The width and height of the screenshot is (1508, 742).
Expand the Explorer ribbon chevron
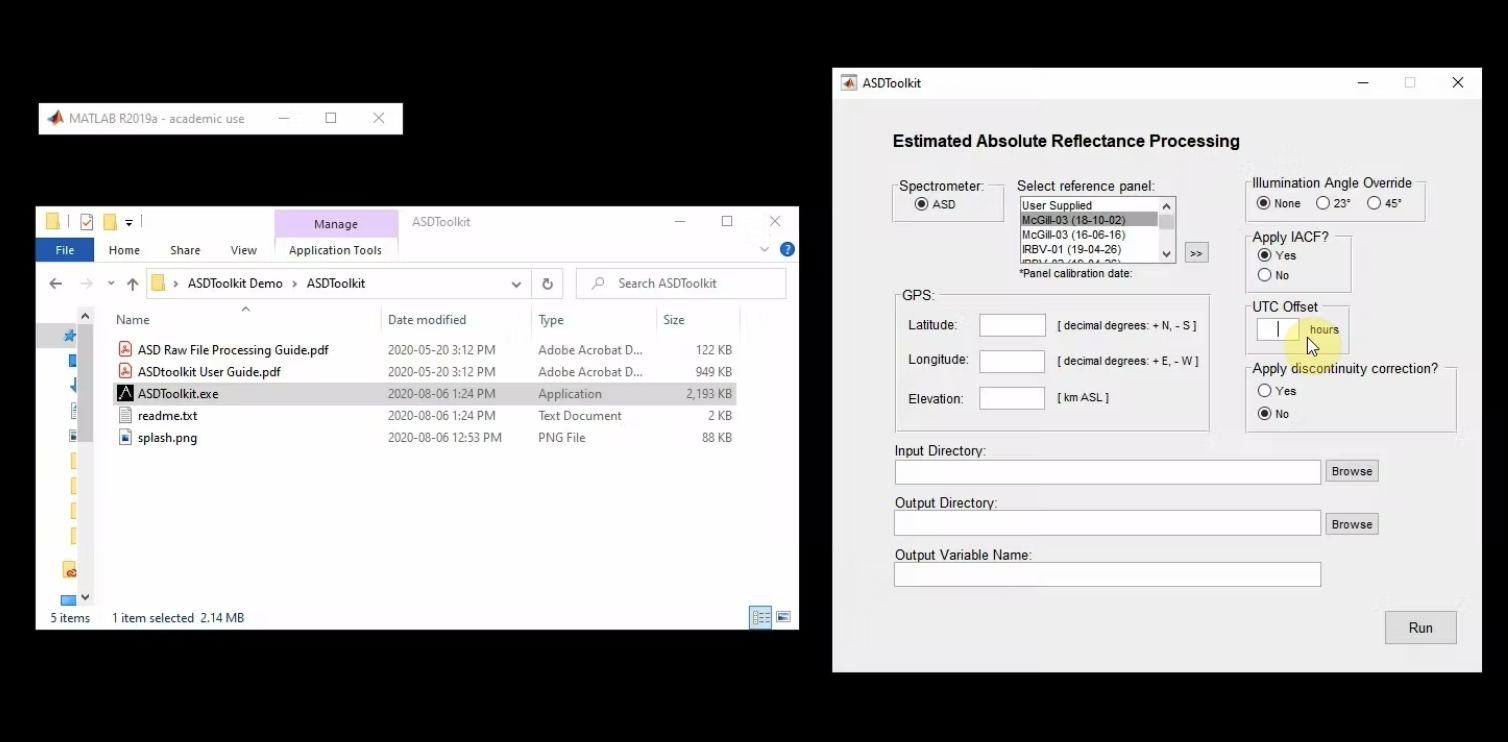tap(765, 249)
